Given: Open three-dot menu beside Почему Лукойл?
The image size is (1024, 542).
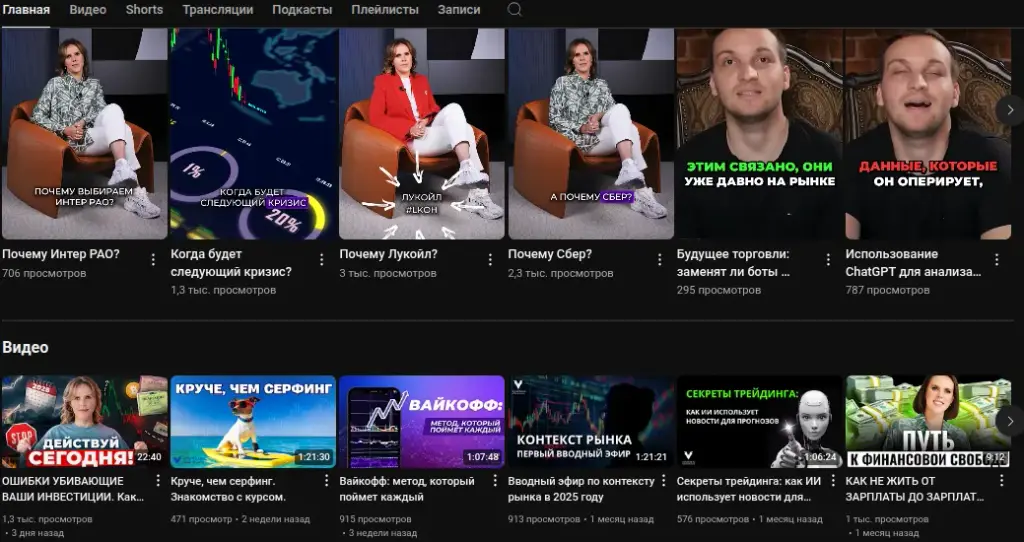Looking at the screenshot, I should tap(490, 260).
